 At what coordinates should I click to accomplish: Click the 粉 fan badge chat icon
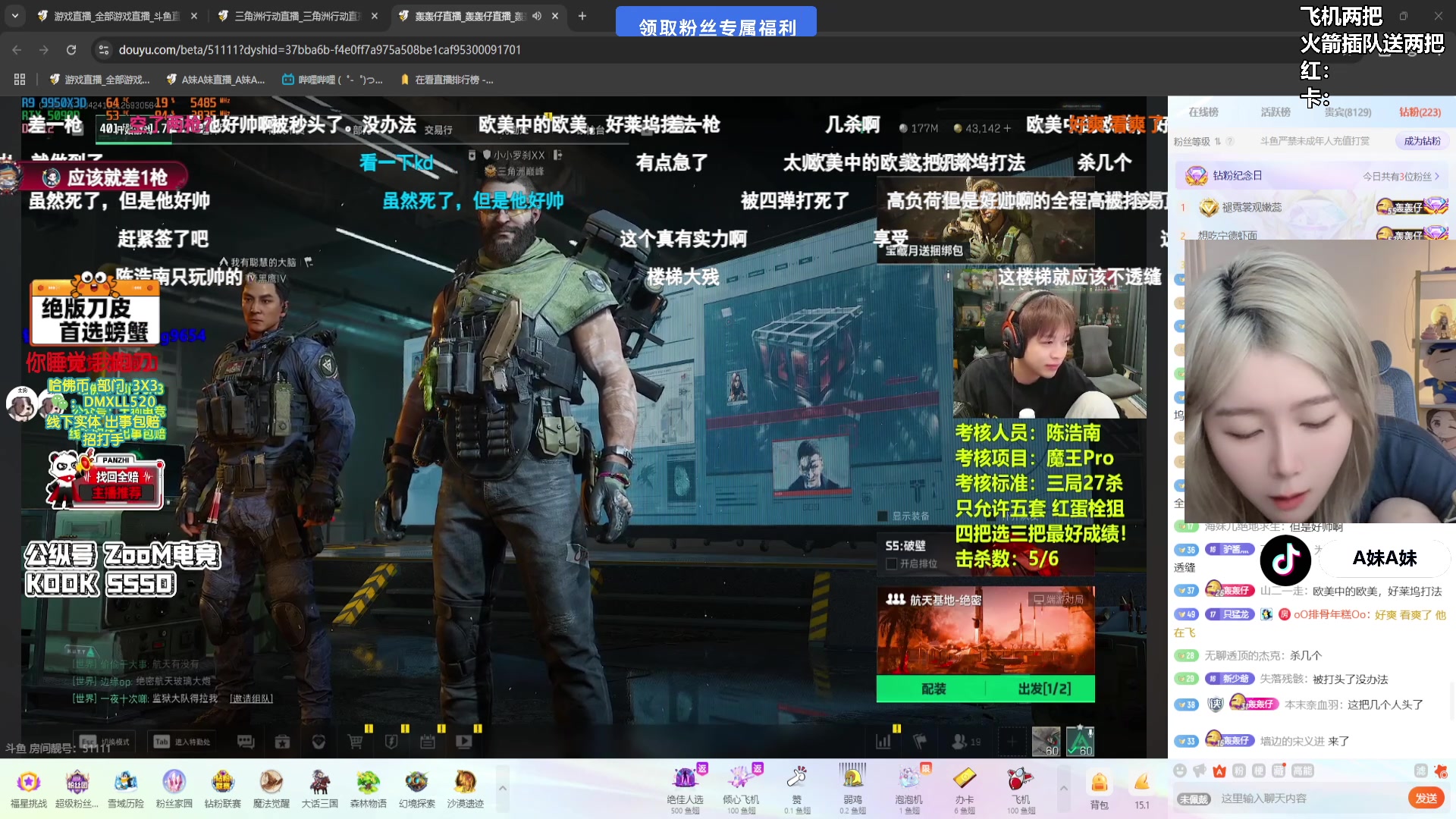[1238, 771]
